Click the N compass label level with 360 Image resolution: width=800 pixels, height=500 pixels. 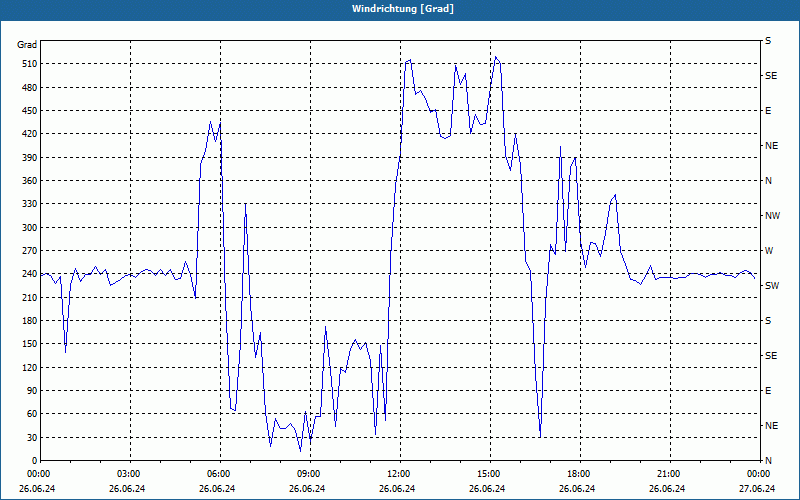pos(768,181)
